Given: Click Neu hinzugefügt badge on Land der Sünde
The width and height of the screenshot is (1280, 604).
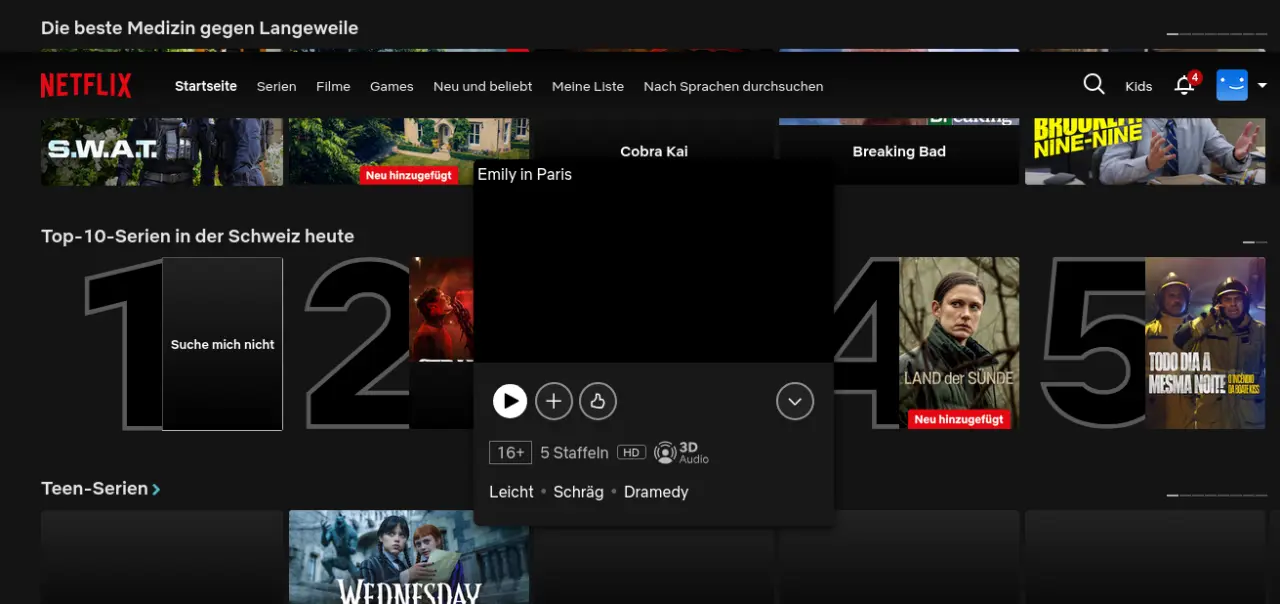Looking at the screenshot, I should [x=959, y=419].
